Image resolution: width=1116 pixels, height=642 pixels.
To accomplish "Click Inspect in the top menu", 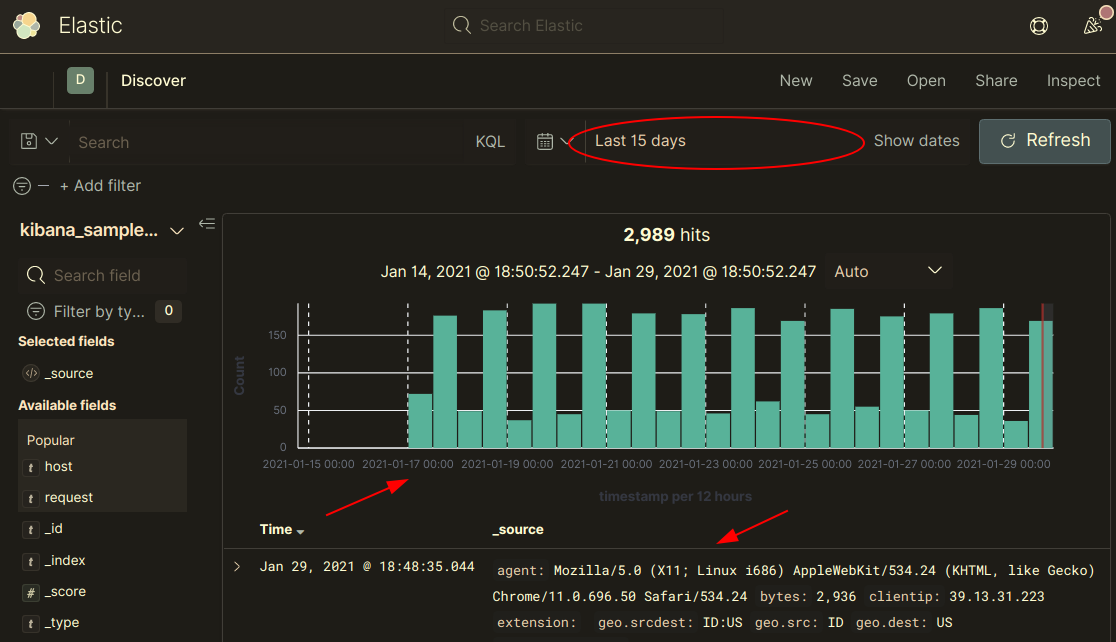I will [x=1073, y=80].
